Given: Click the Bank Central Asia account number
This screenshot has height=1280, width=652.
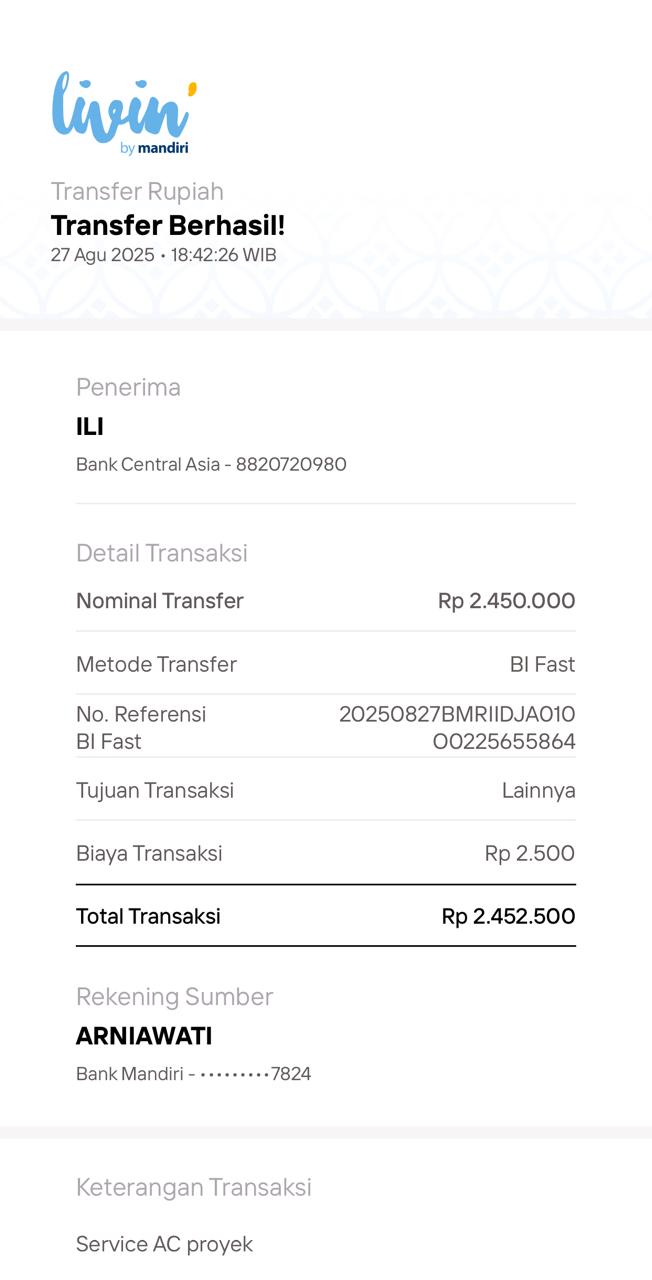Looking at the screenshot, I should point(211,464).
